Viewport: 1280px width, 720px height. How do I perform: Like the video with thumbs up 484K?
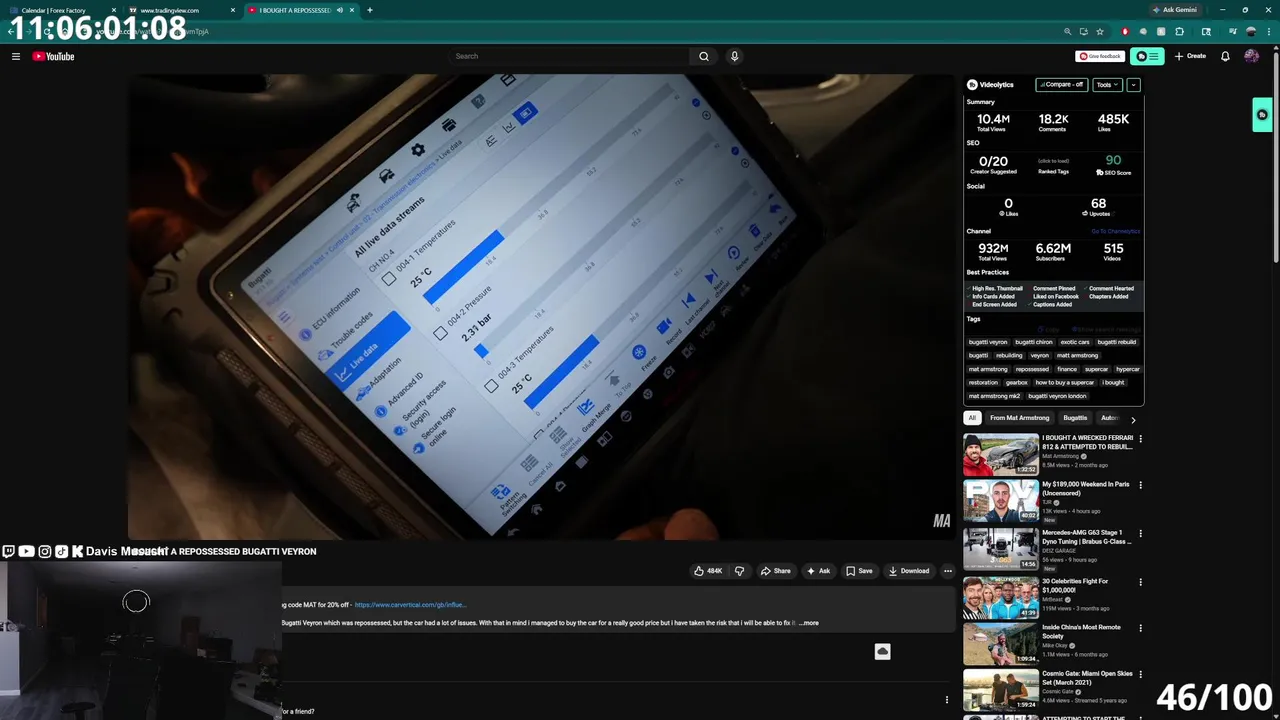(708, 571)
